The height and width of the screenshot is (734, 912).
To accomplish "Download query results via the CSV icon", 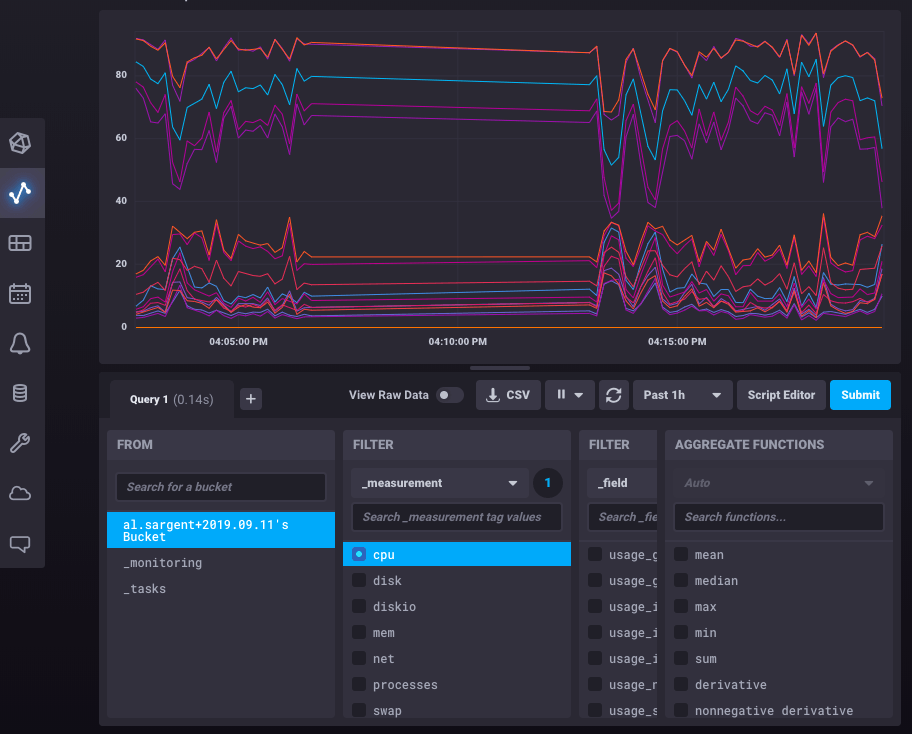I will 507,394.
